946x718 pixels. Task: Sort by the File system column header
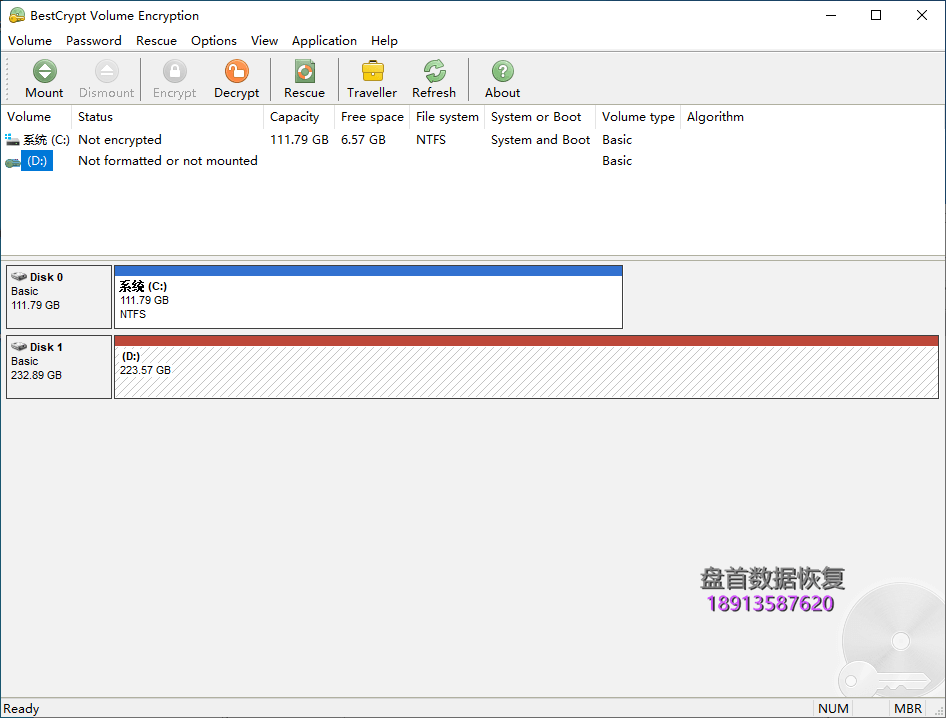447,117
